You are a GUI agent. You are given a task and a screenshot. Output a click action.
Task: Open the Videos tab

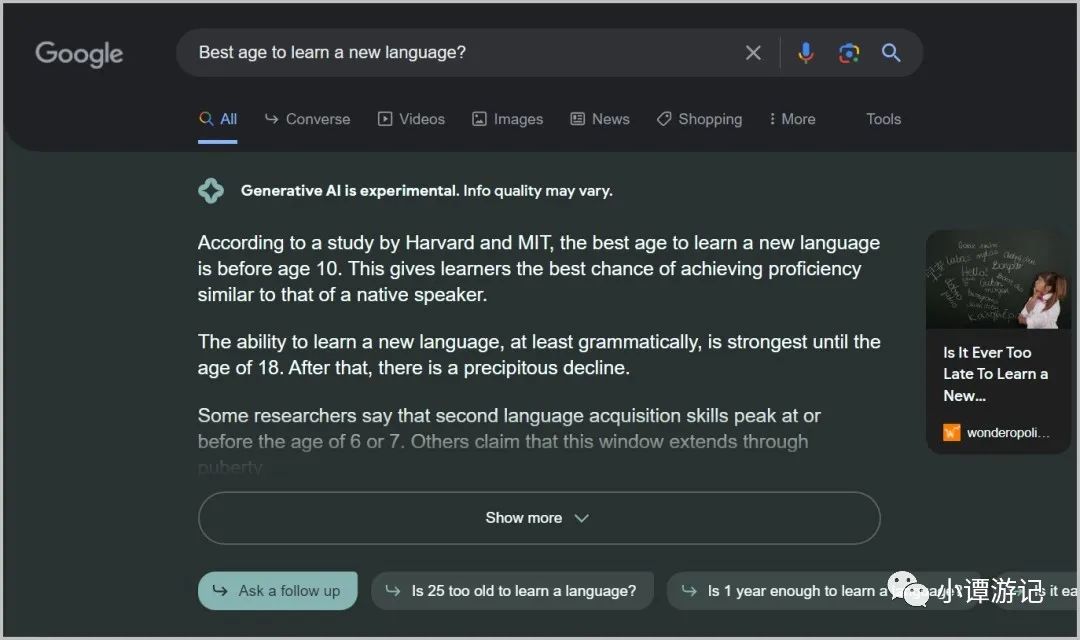[411, 119]
